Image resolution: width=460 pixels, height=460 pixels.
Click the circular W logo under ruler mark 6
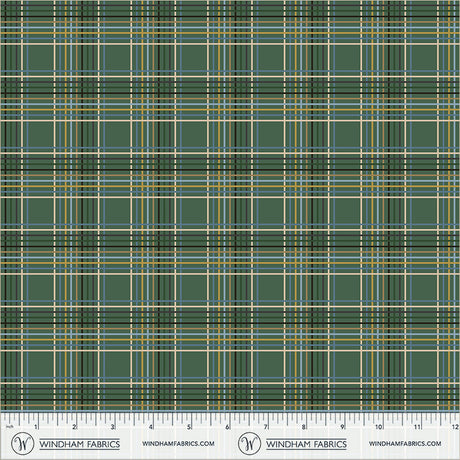coord(249,444)
